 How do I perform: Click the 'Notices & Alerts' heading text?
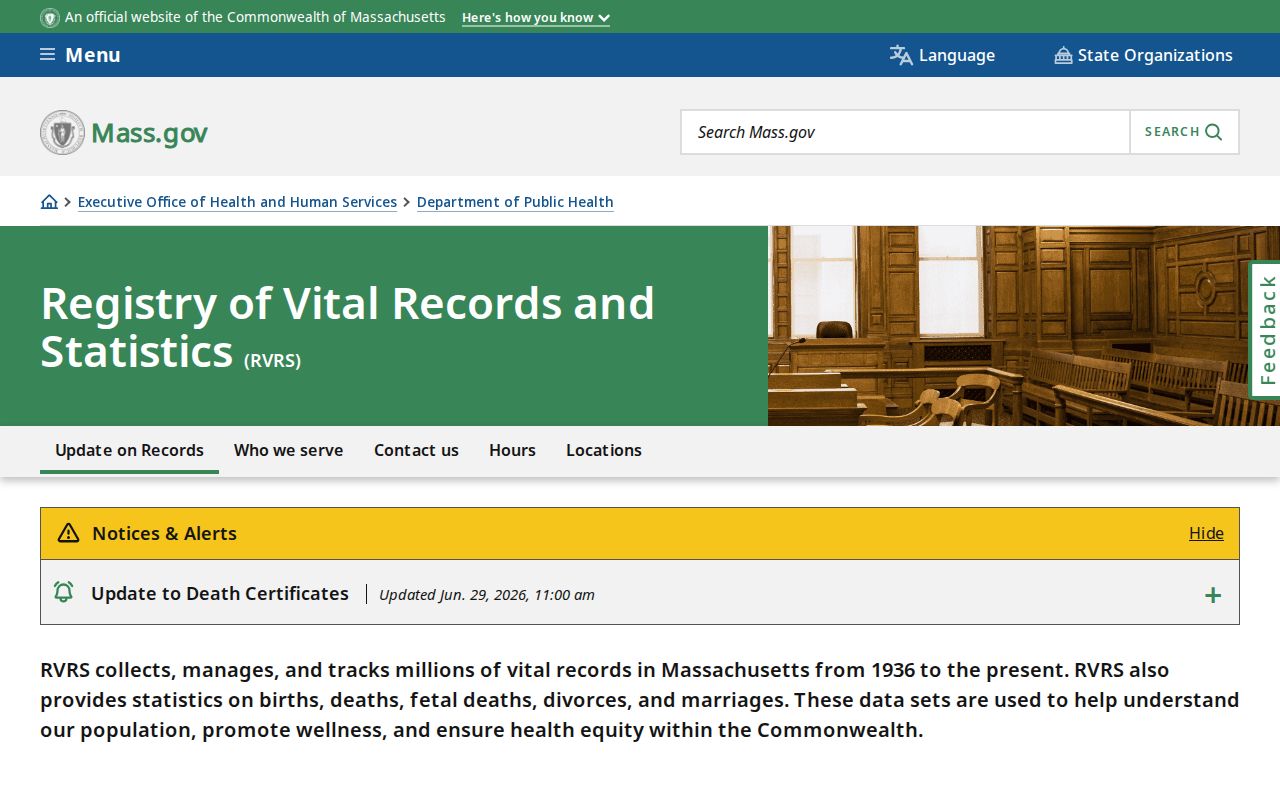pyautogui.click(x=164, y=533)
